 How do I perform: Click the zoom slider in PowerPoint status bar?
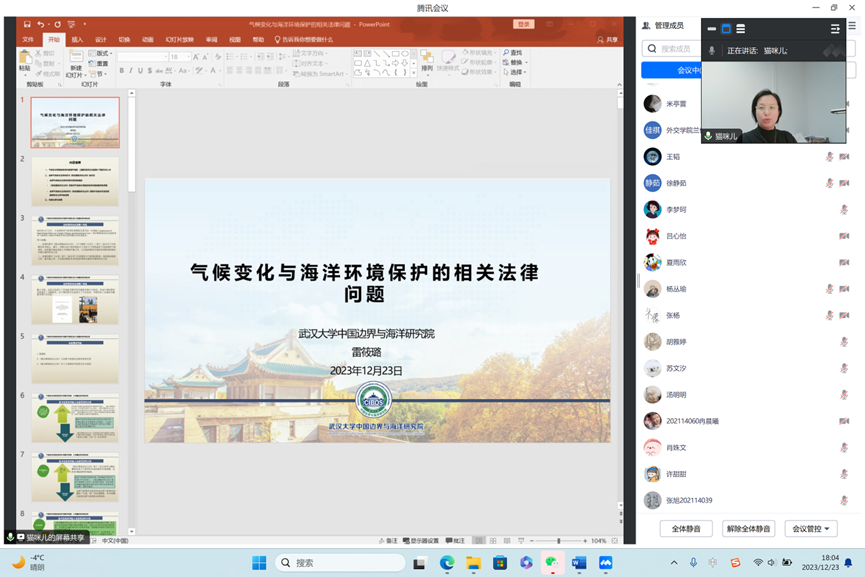pos(556,541)
